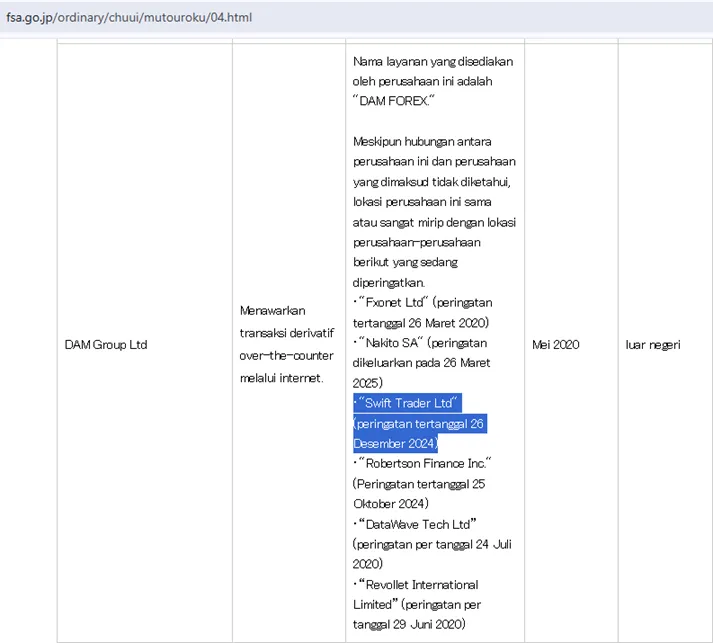The width and height of the screenshot is (713, 643).
Task: Click the "Revollet International" entry line
Action: point(418,585)
